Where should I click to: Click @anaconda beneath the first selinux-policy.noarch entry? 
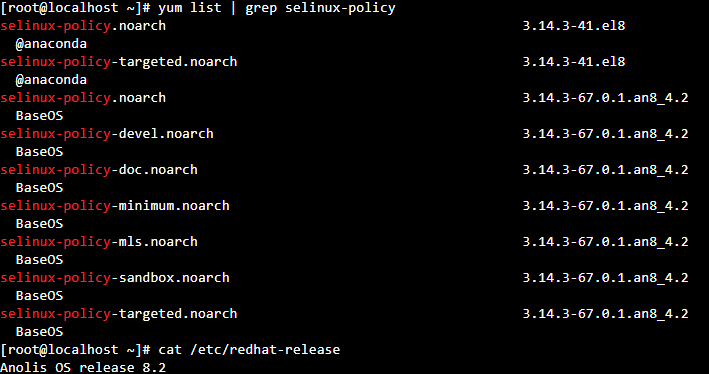[51, 44]
